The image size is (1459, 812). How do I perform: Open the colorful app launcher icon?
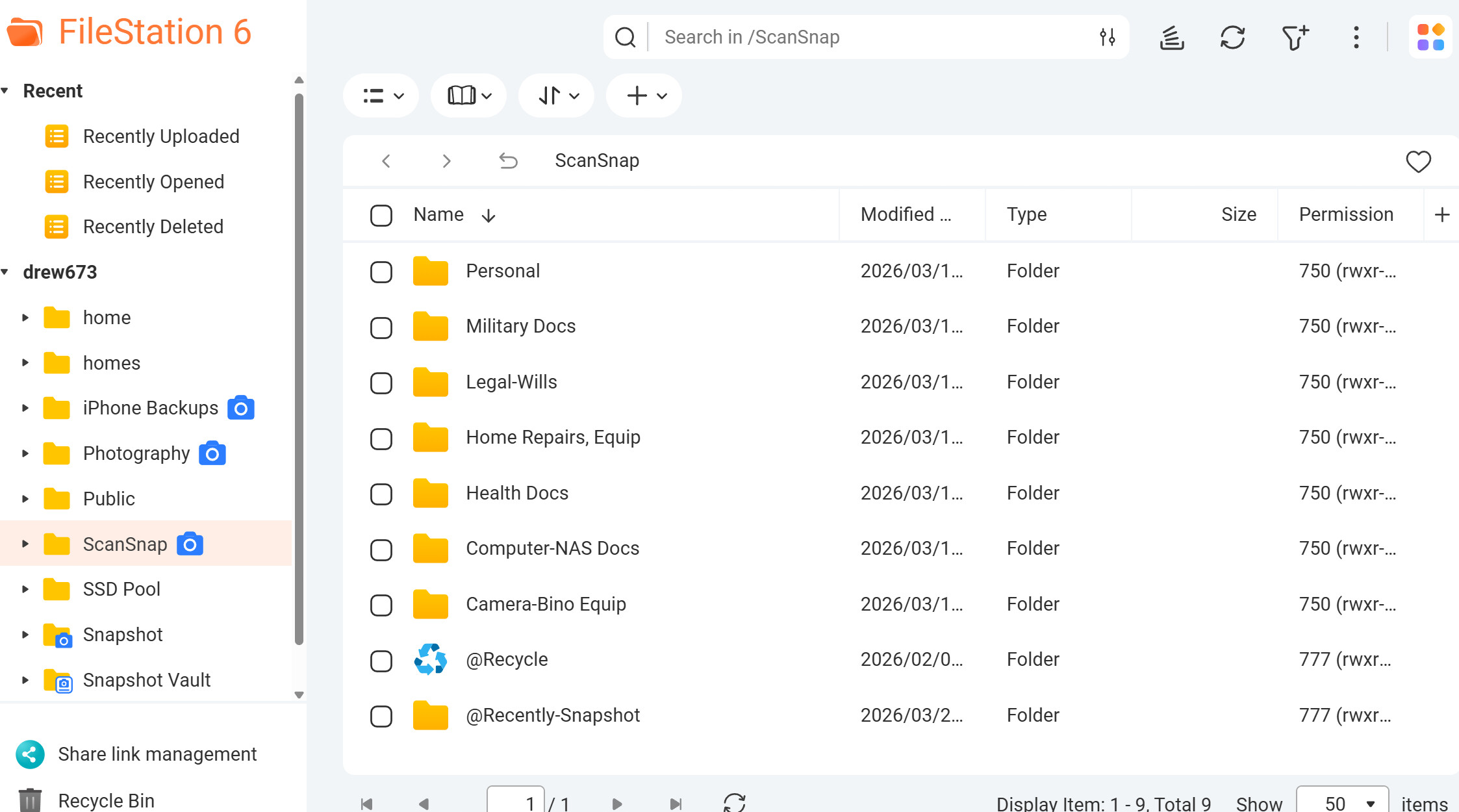(x=1430, y=37)
